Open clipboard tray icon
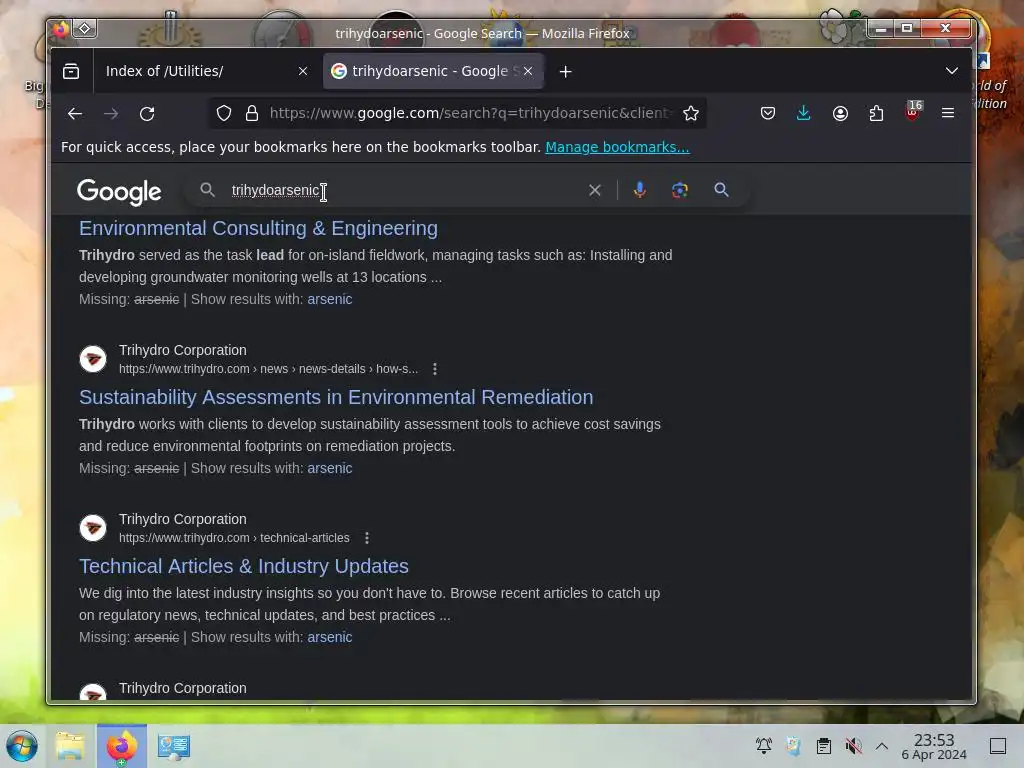The width and height of the screenshot is (1024, 768). 824,746
